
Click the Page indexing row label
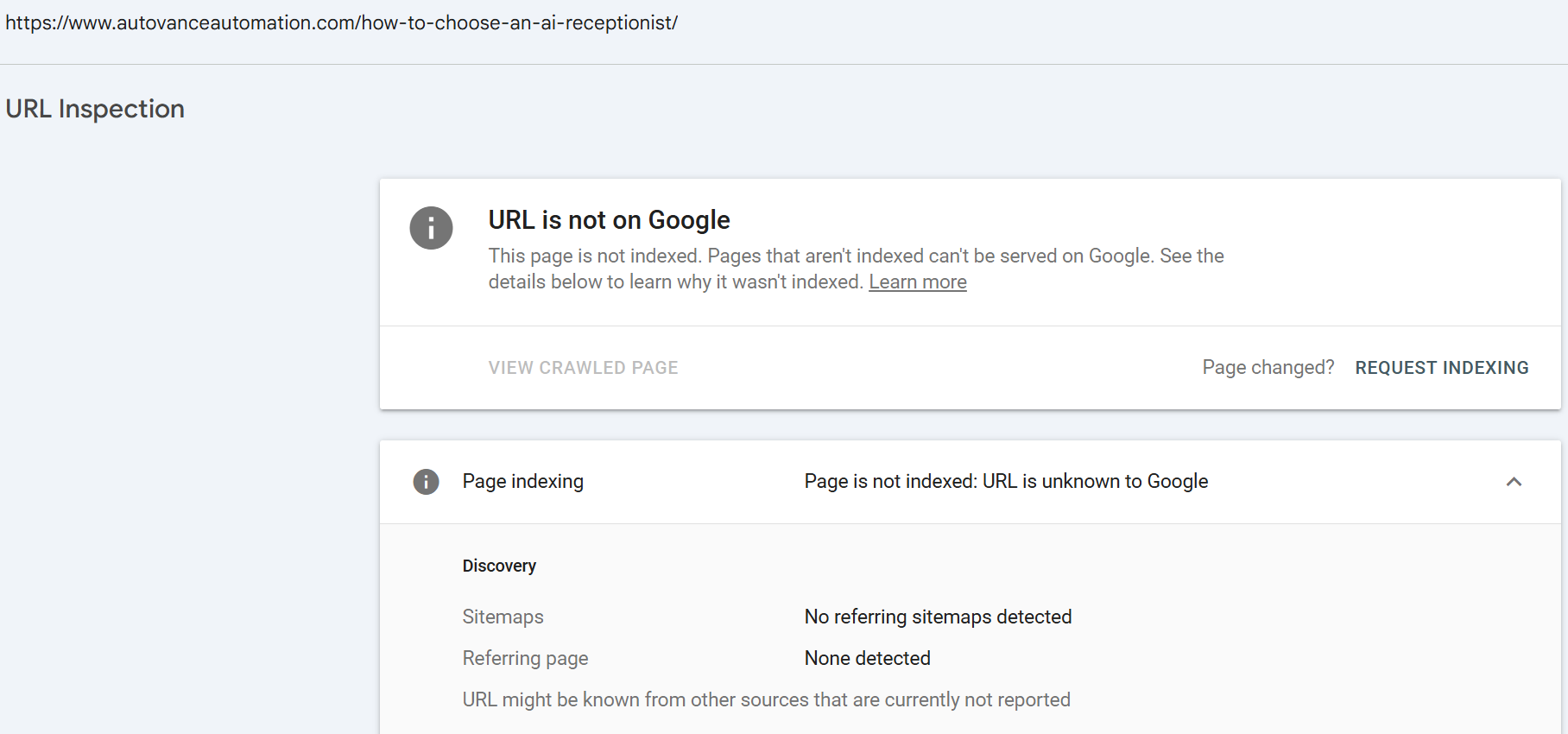522,482
